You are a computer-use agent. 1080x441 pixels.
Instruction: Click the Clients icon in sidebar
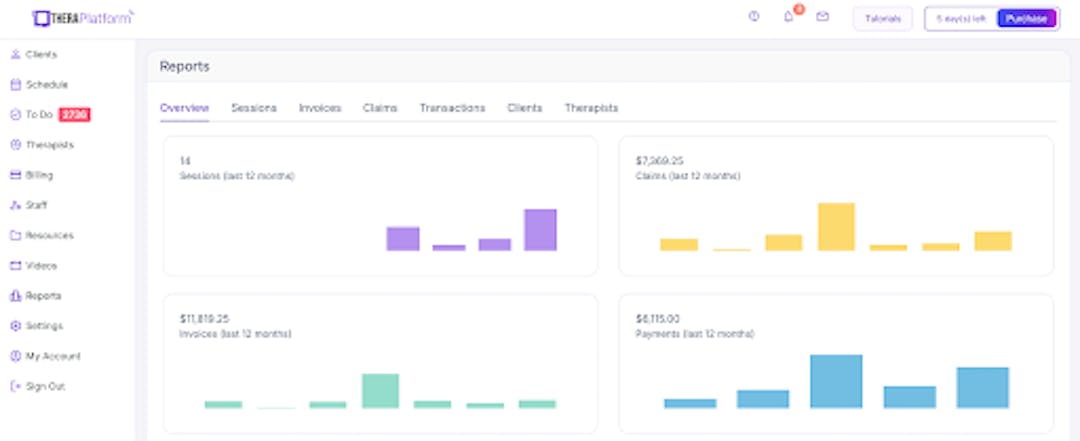(15, 55)
